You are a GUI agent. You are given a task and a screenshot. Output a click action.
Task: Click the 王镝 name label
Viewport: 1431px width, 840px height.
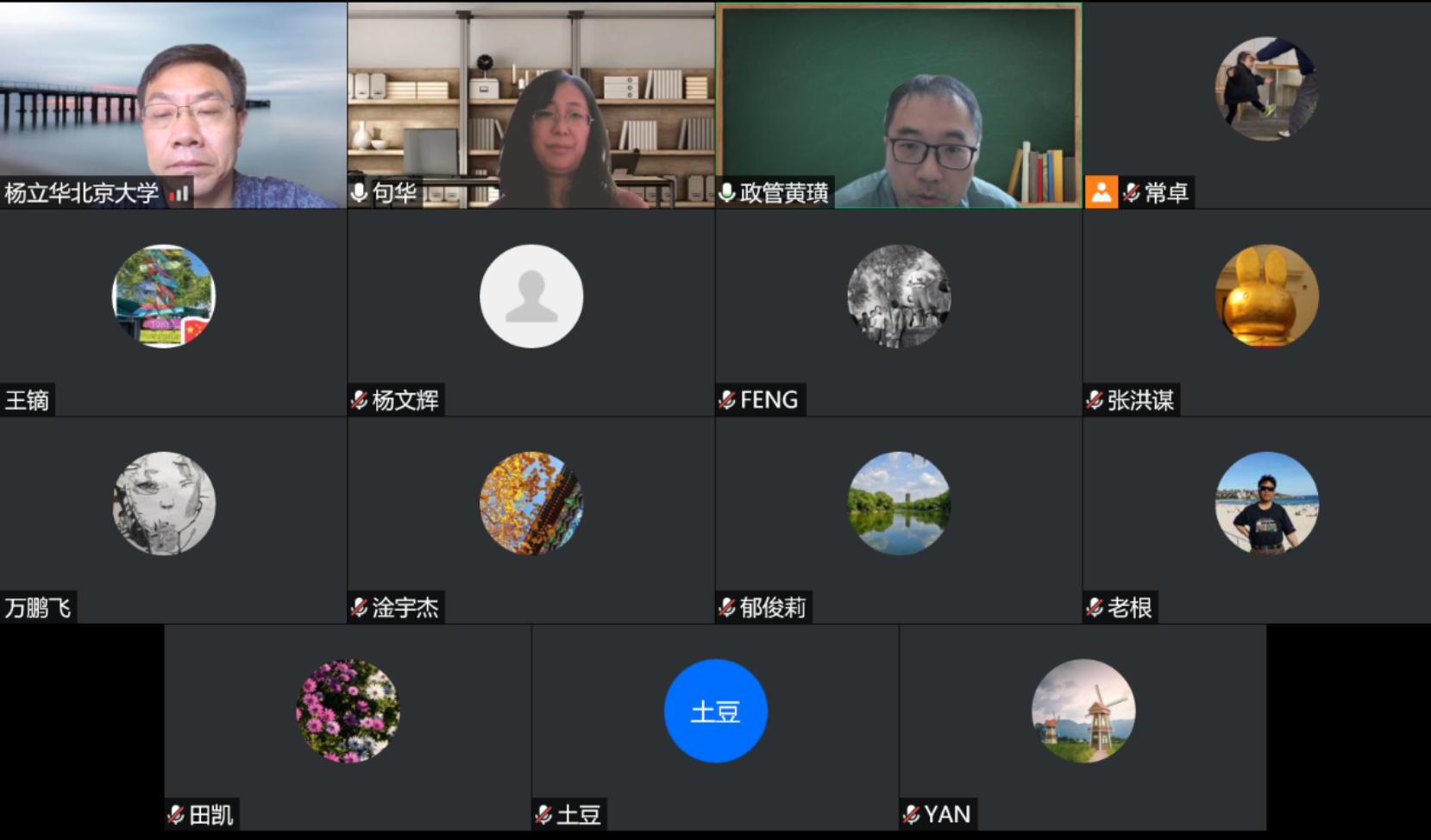(x=28, y=400)
